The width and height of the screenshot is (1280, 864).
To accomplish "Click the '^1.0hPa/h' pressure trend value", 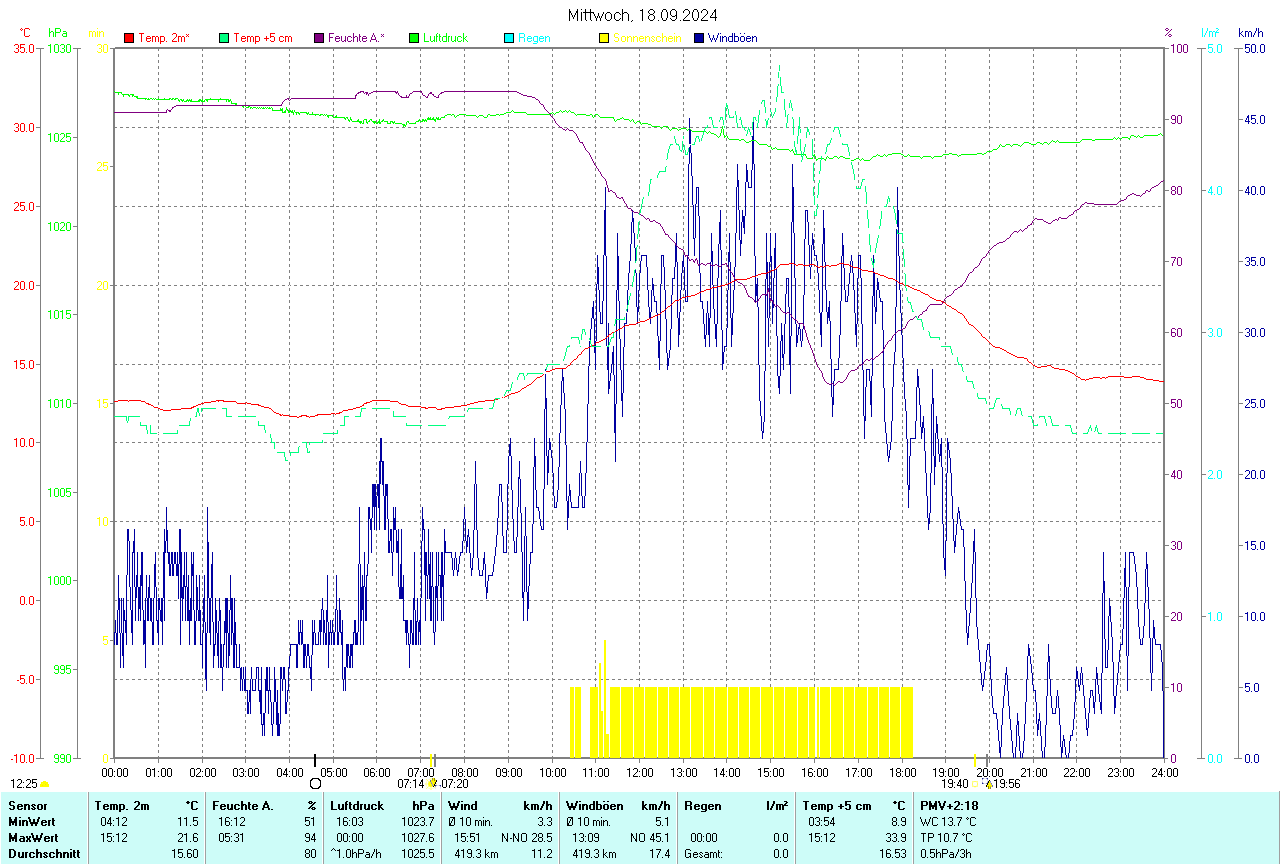I will click(x=355, y=854).
